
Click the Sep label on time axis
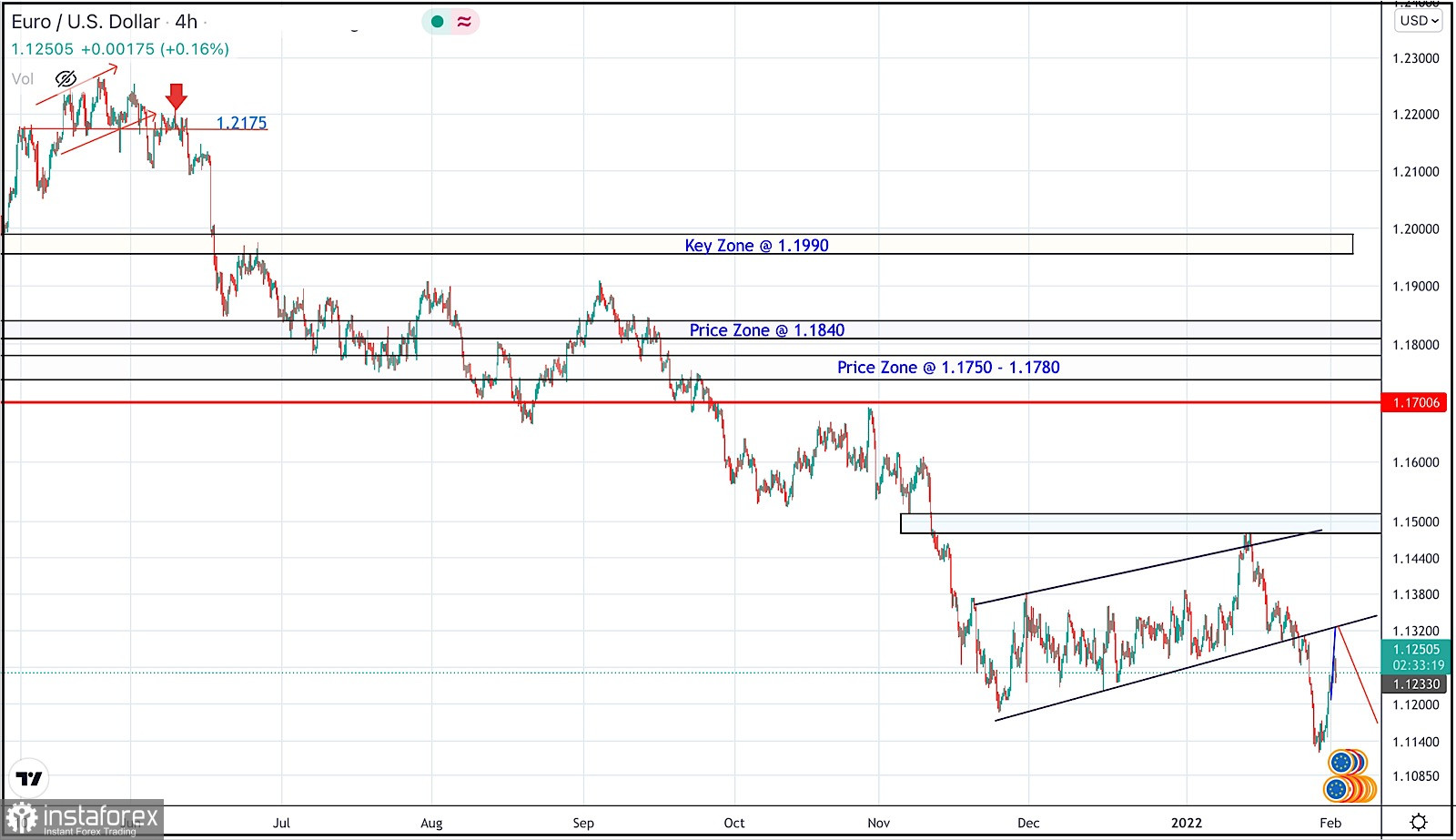click(x=583, y=823)
